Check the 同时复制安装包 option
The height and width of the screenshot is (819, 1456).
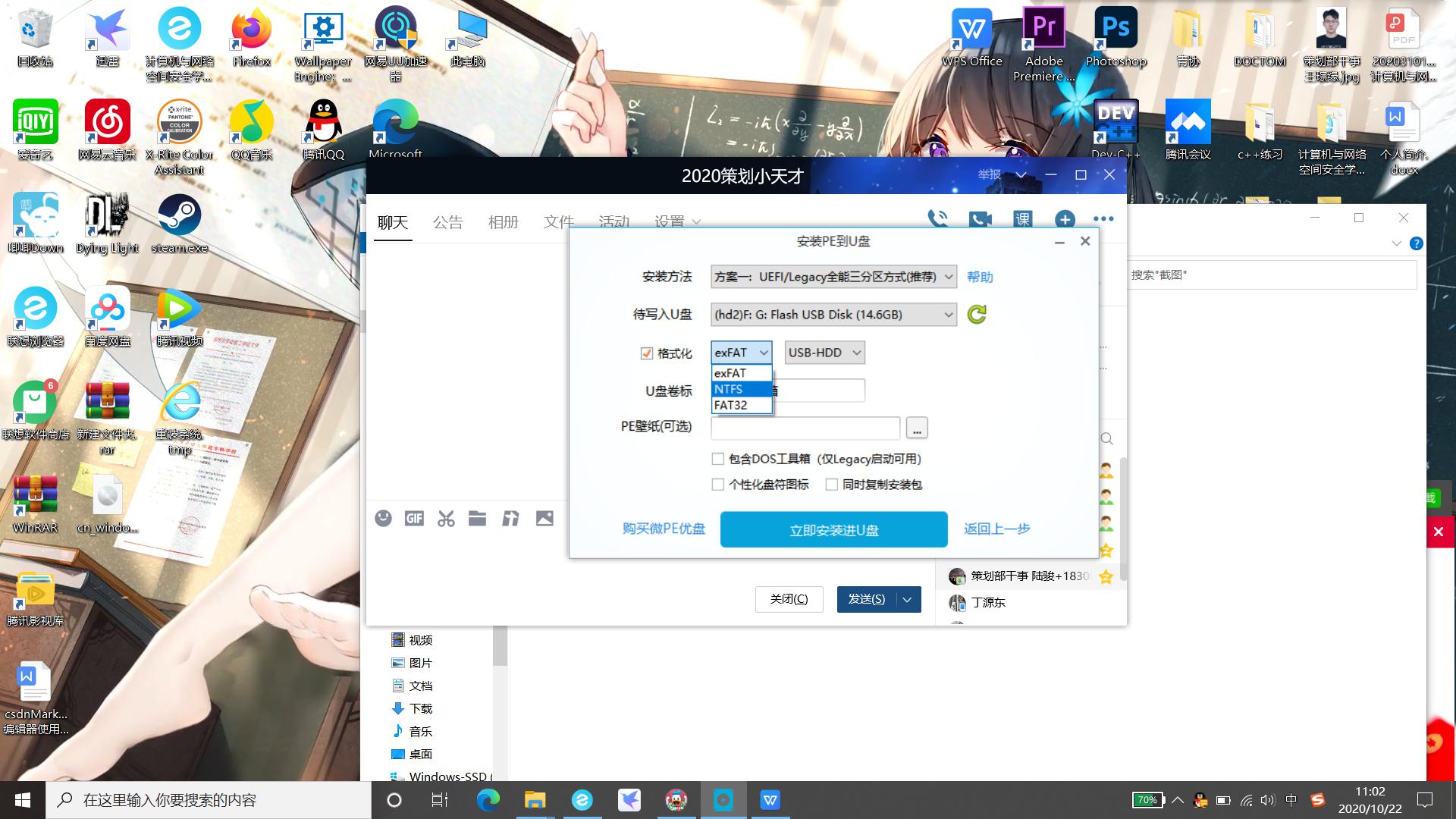[832, 485]
